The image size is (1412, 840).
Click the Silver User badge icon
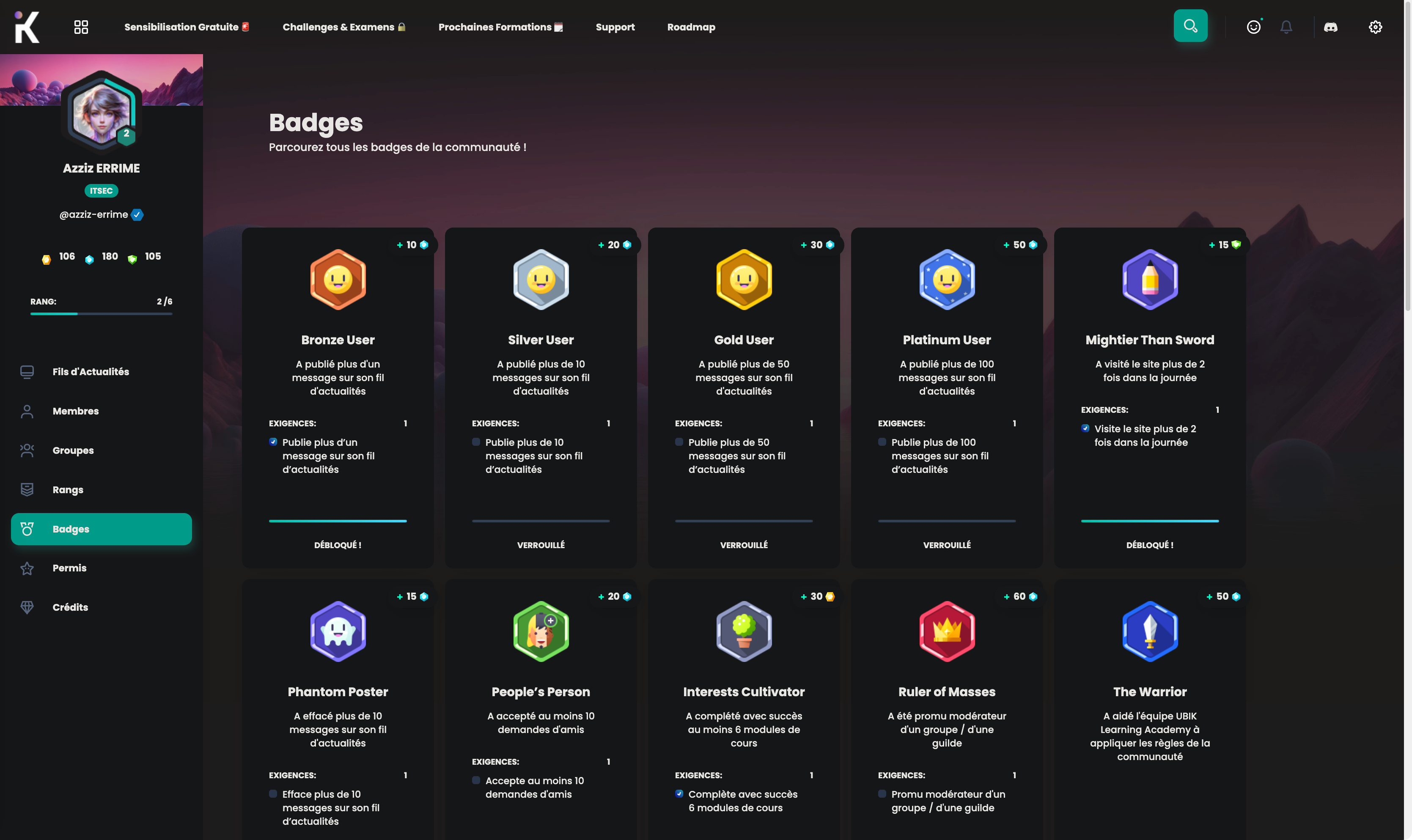tap(541, 280)
